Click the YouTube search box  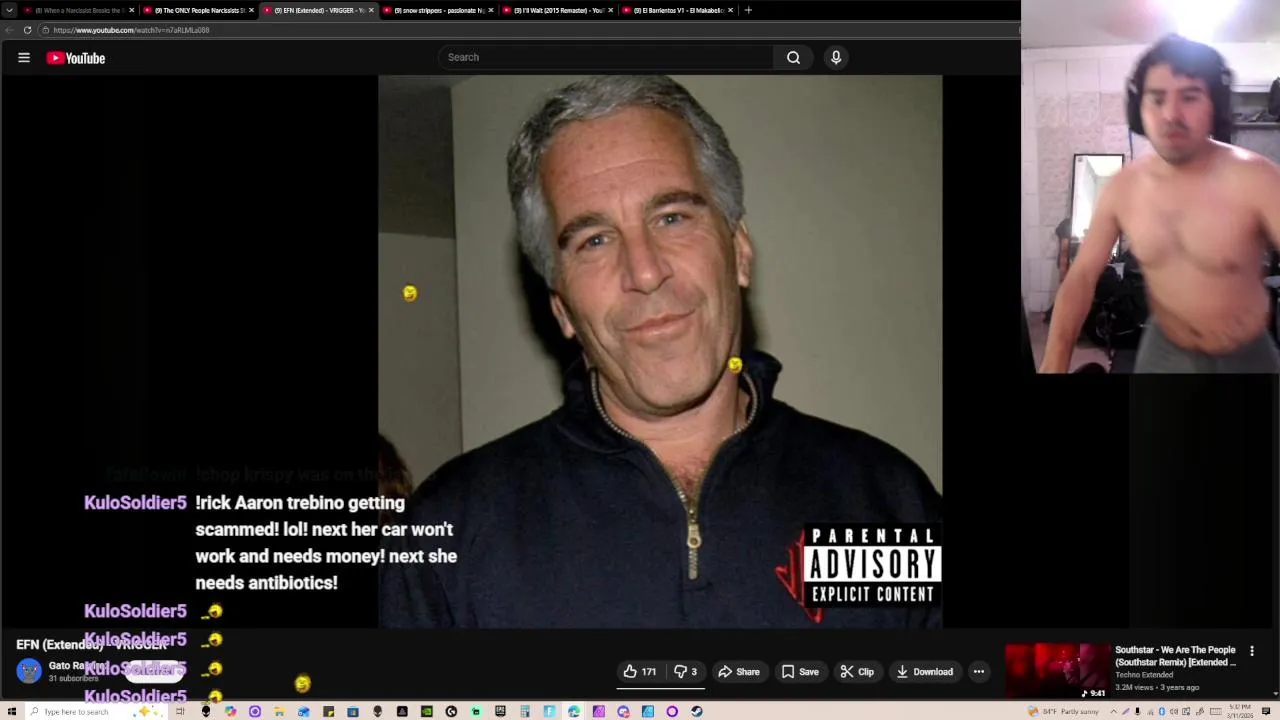coord(605,57)
